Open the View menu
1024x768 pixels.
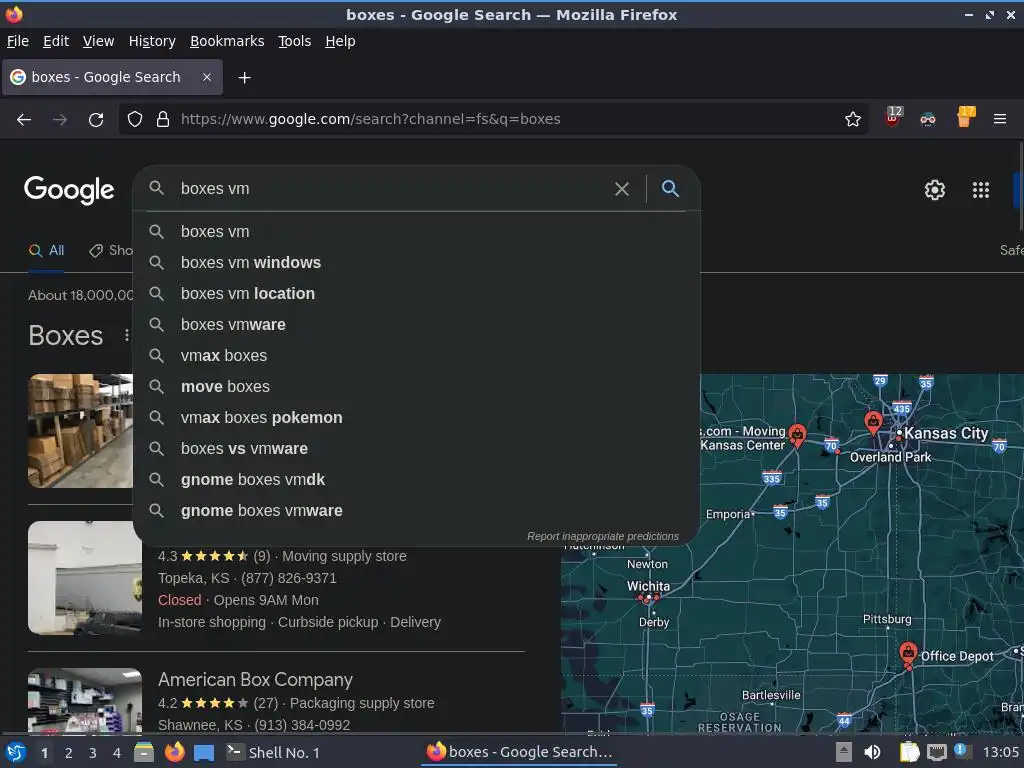click(98, 41)
